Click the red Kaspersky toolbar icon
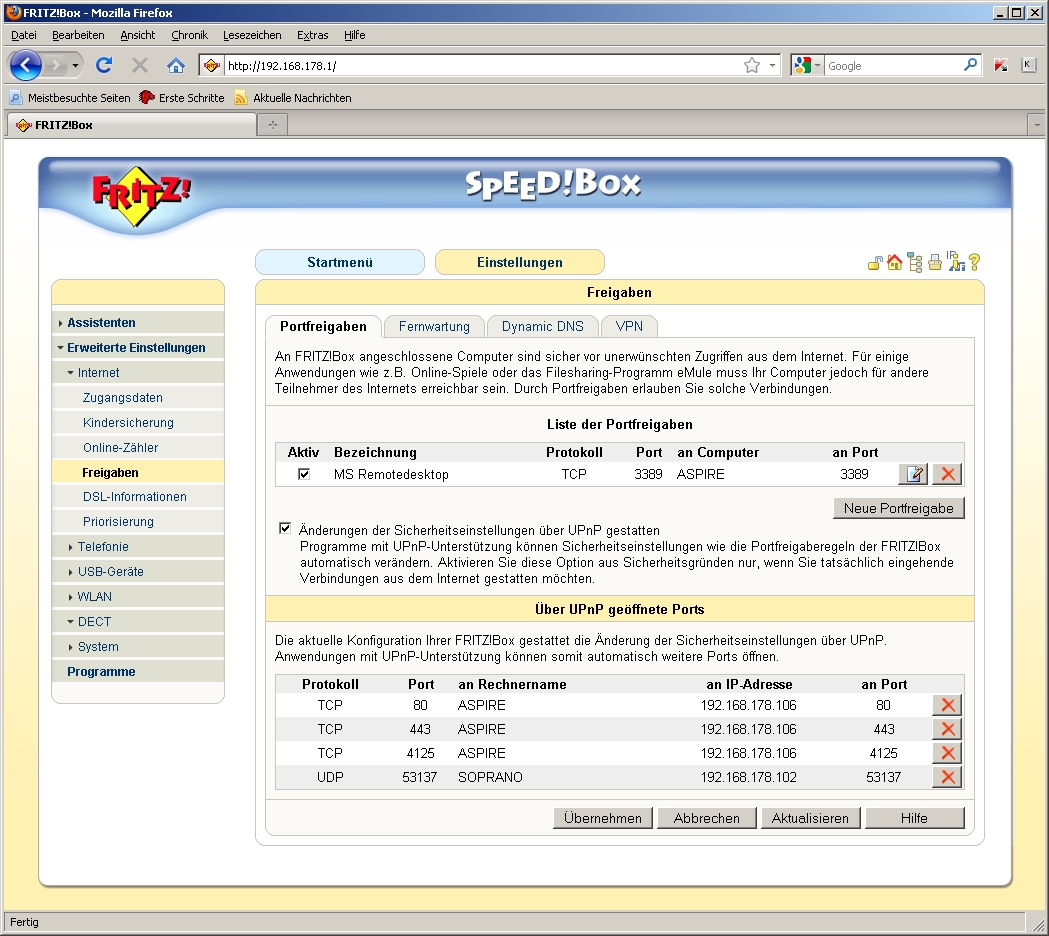1049x936 pixels. coord(1001,65)
